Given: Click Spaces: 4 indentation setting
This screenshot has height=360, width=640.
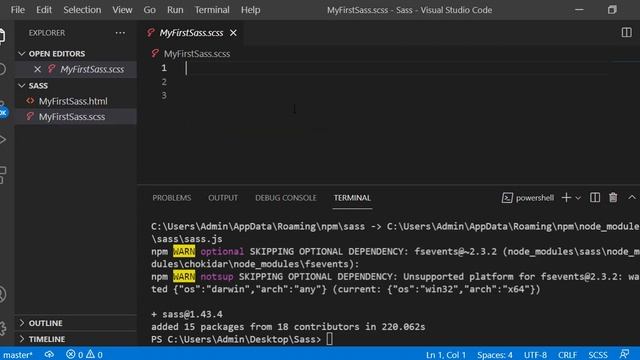Looking at the screenshot, I should click(495, 354).
